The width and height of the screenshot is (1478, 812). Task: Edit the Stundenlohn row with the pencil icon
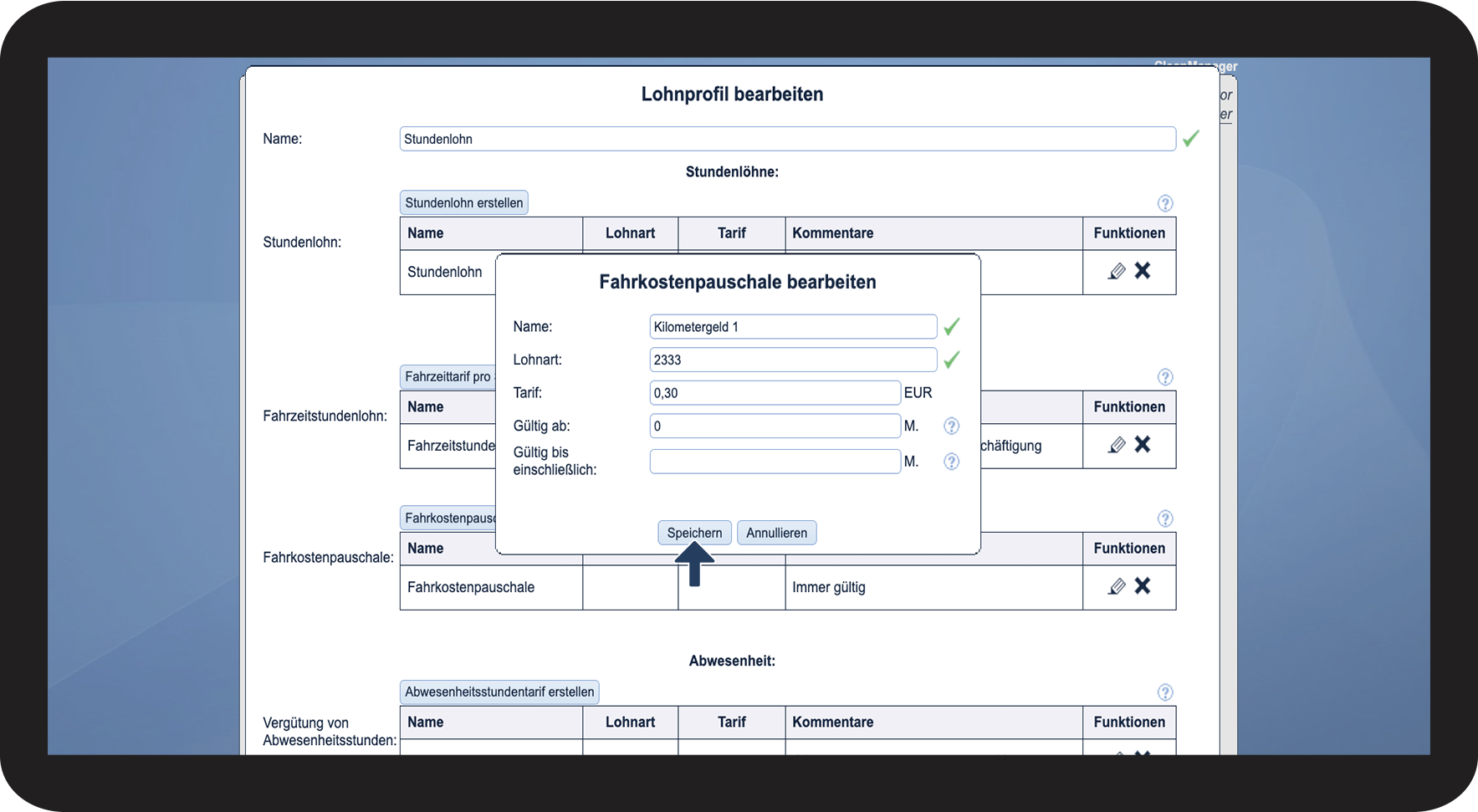click(x=1117, y=271)
